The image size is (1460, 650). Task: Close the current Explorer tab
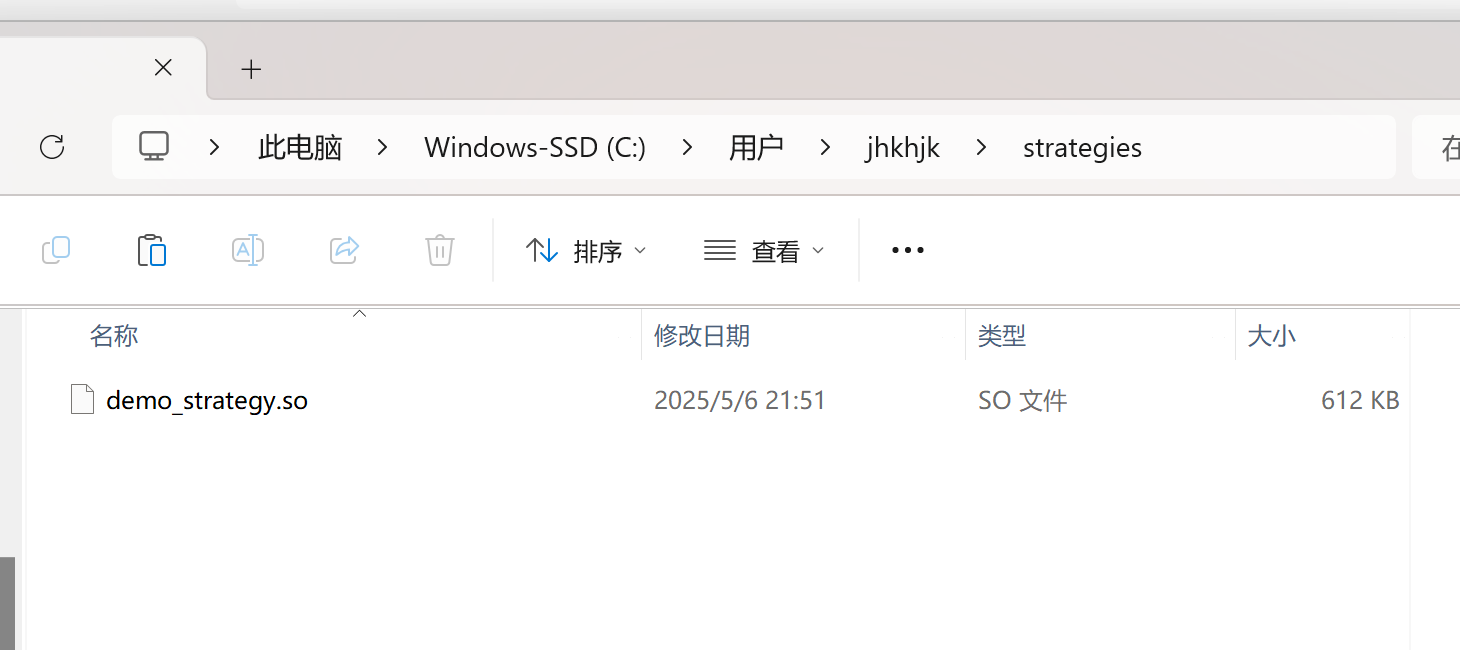(163, 68)
